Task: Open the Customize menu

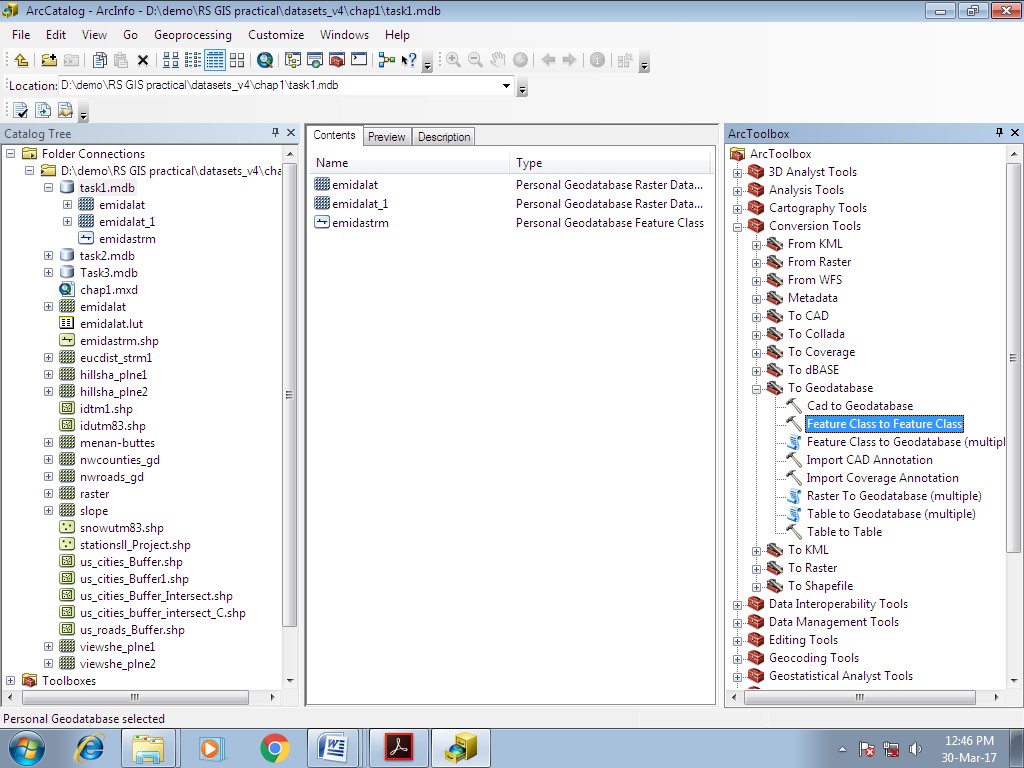Action: click(276, 35)
